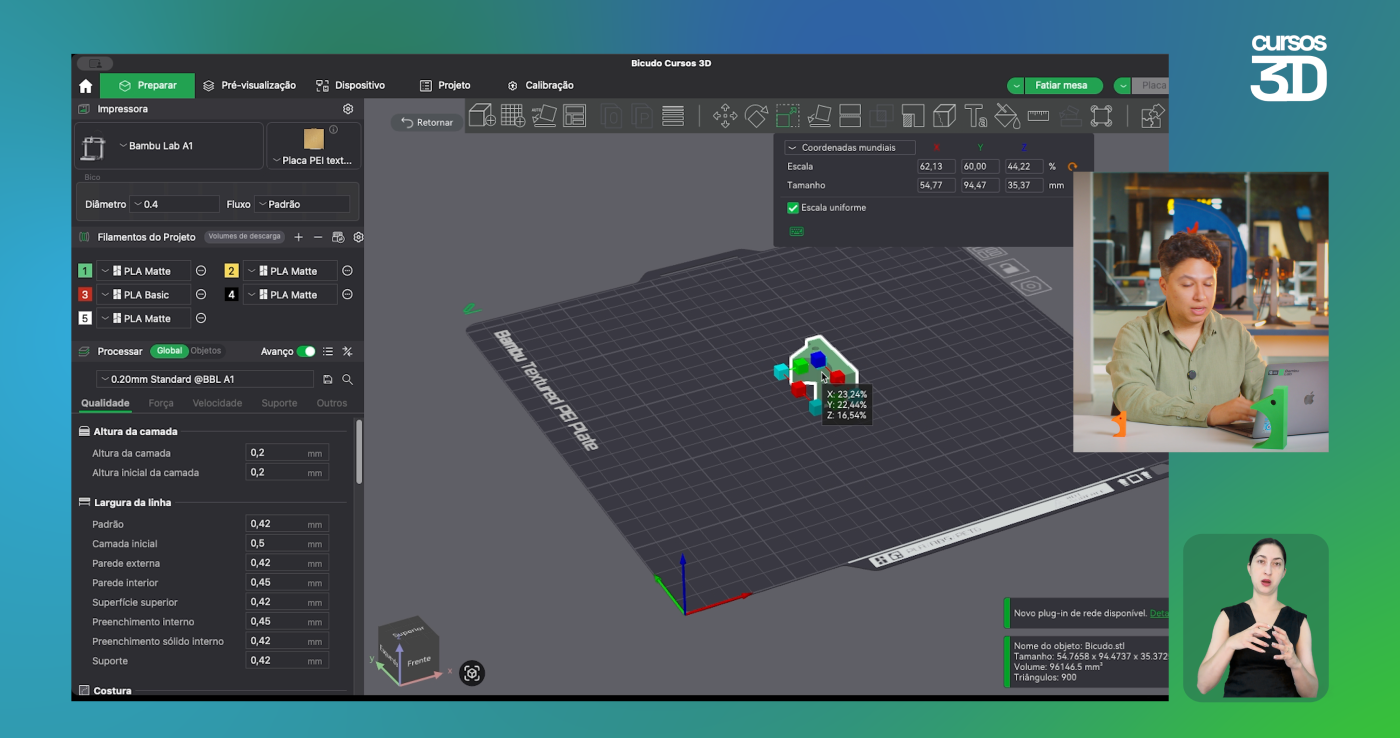The image size is (1400, 738).
Task: Switch processing scope to Global
Action: [x=169, y=351]
